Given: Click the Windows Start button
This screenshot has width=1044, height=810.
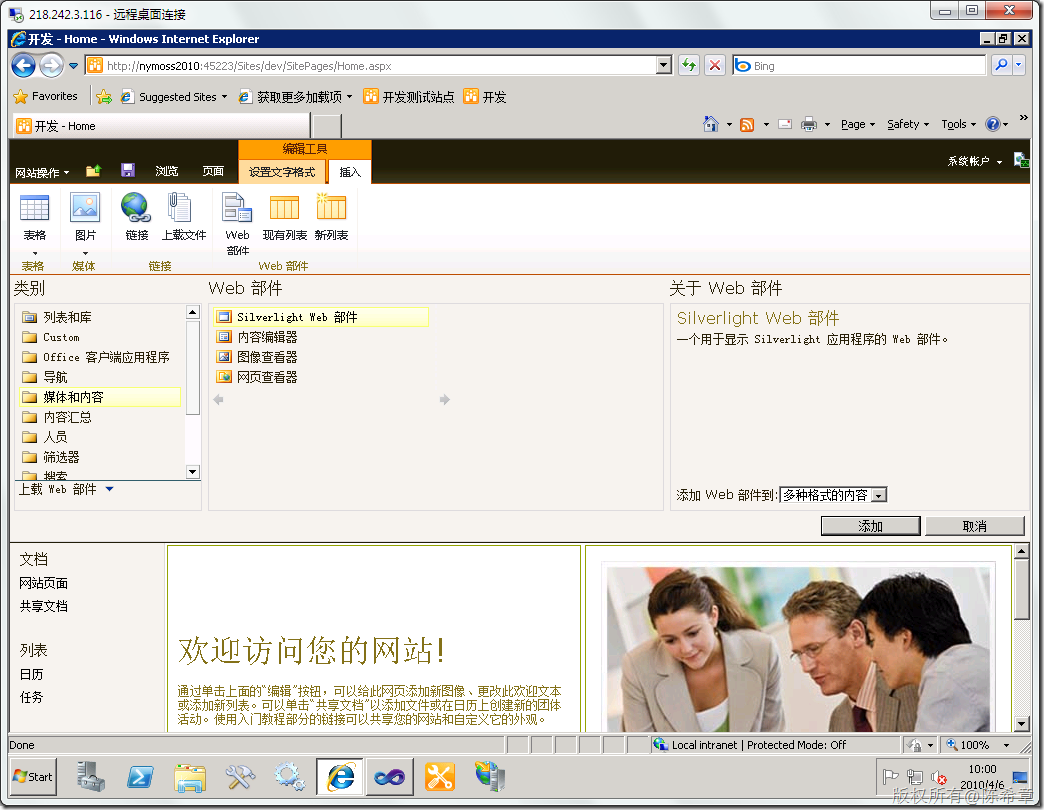Looking at the screenshot, I should coord(33,777).
